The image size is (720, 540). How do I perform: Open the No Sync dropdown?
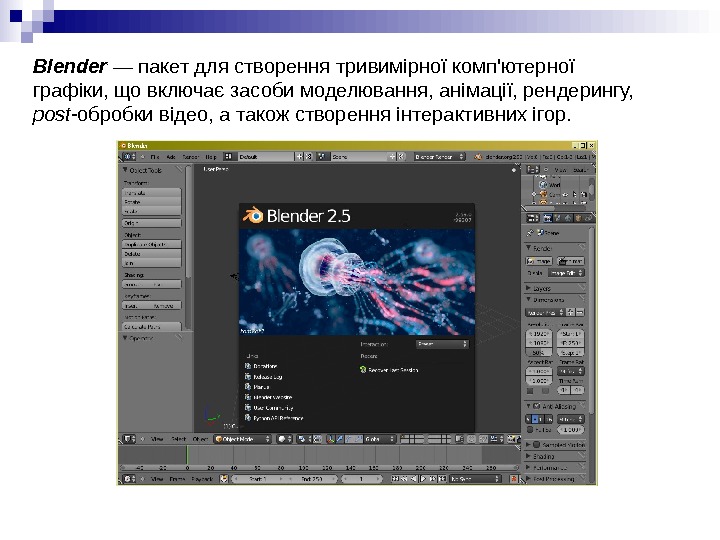[x=475, y=479]
